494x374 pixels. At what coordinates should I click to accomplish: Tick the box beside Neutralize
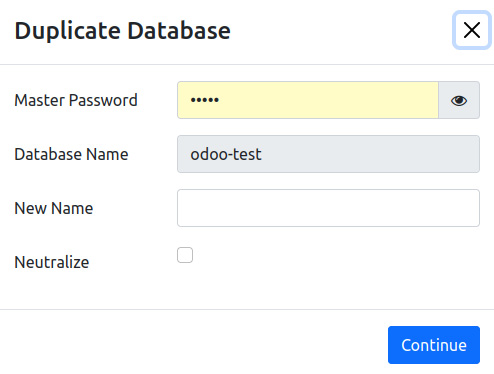[x=185, y=255]
